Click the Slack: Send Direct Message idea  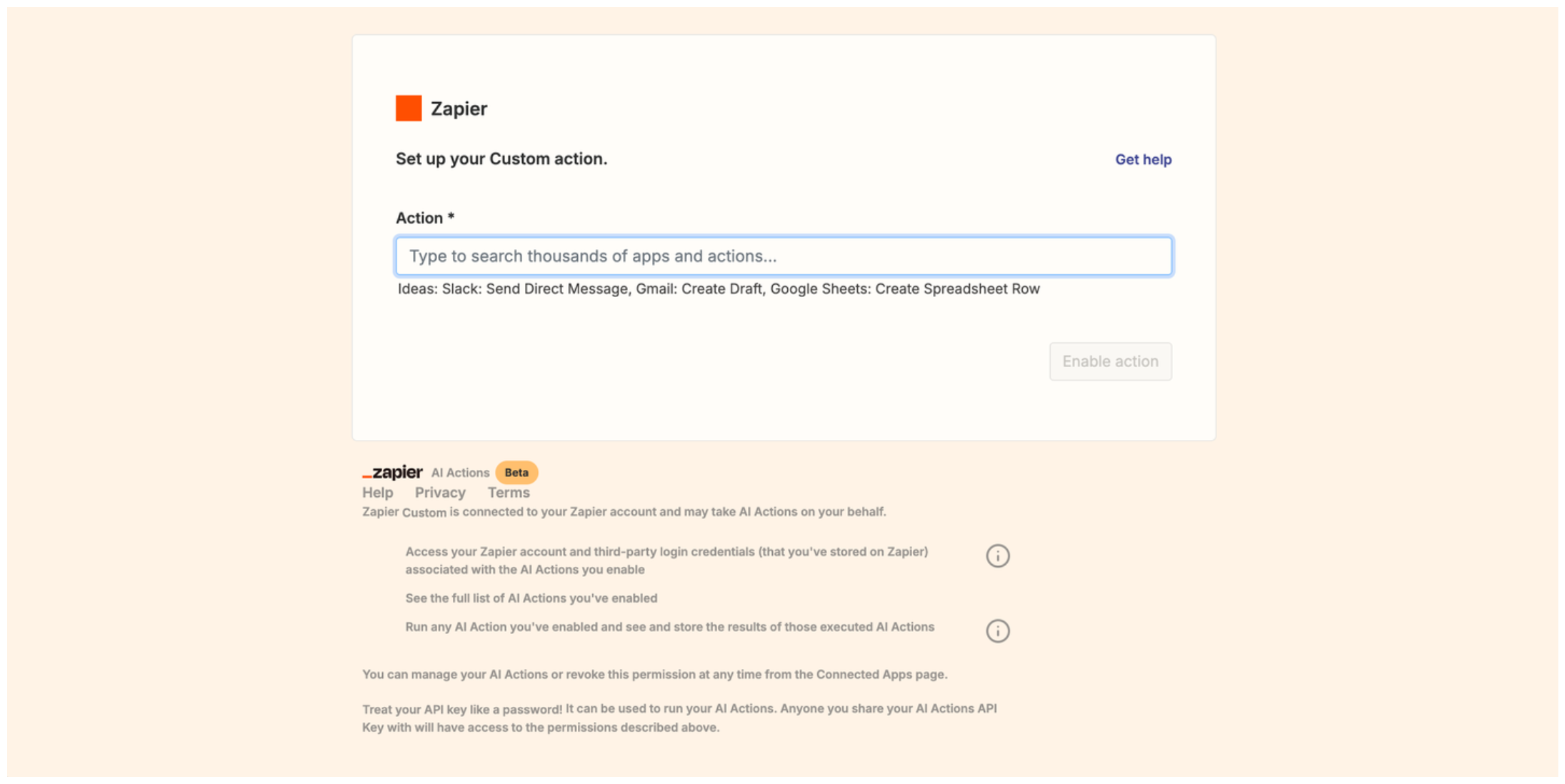(x=534, y=289)
